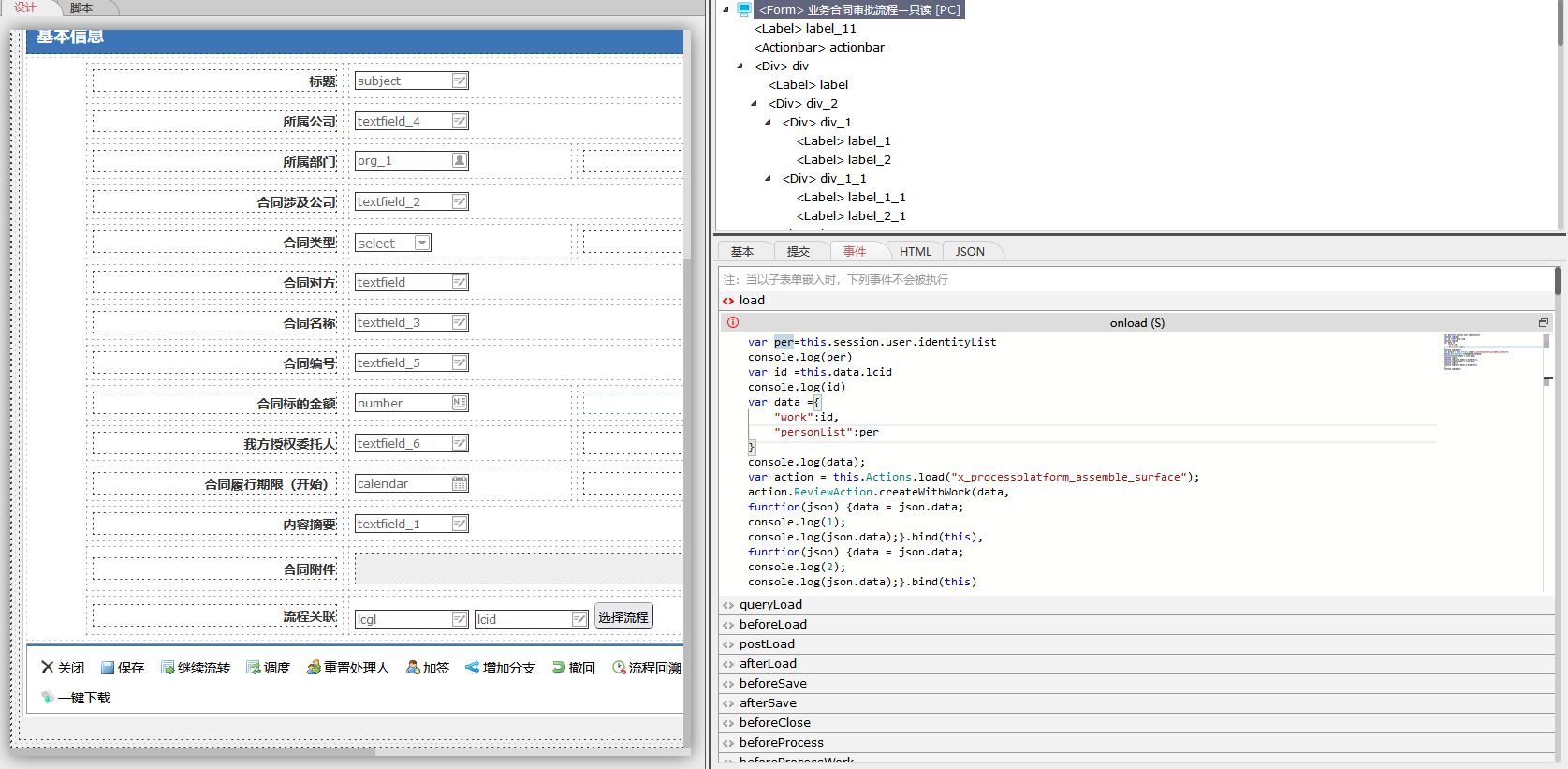Click the 选择流程 button
The width and height of the screenshot is (1568, 769).
623,617
